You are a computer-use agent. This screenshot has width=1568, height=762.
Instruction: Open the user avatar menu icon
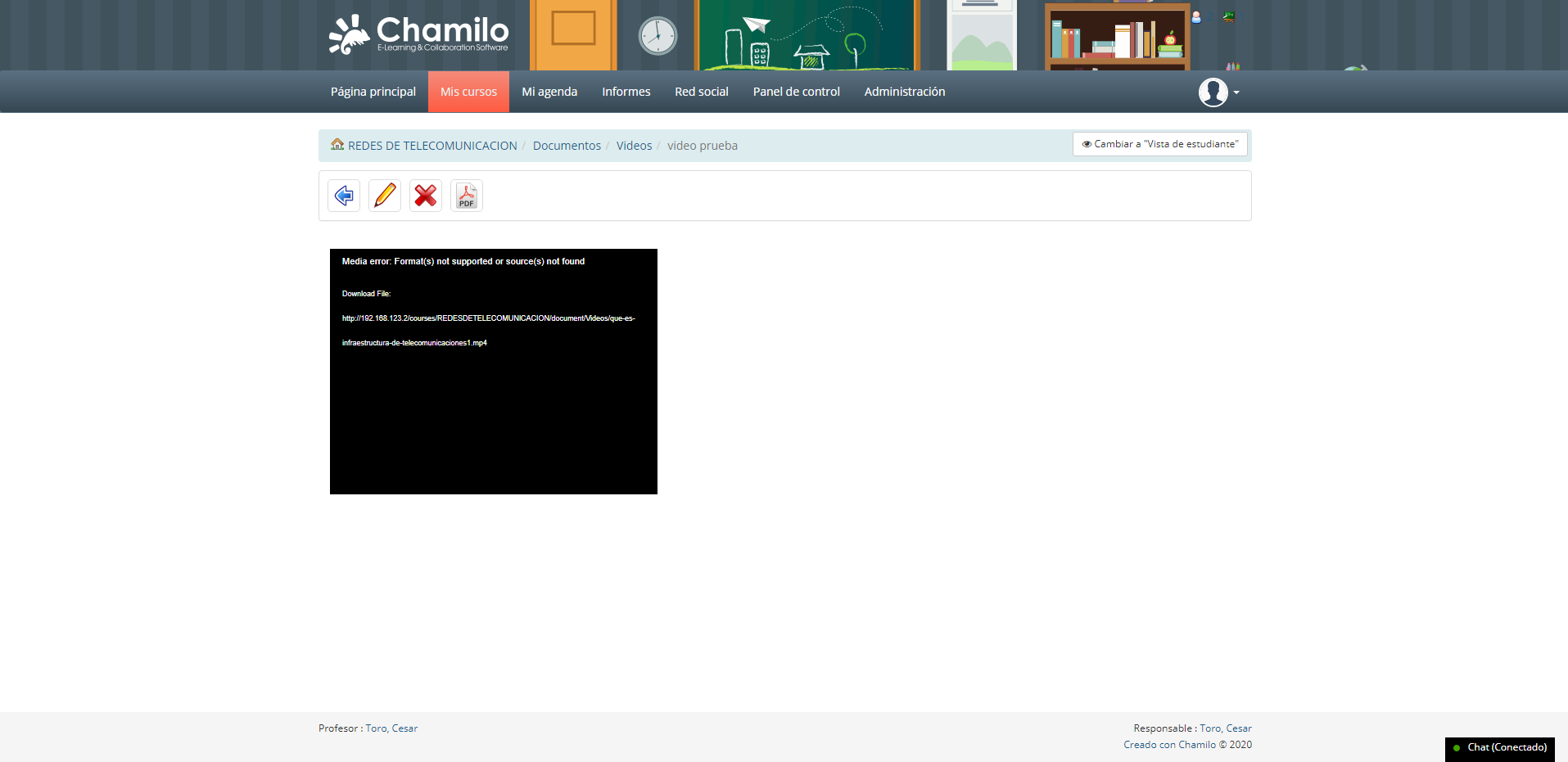click(1213, 92)
